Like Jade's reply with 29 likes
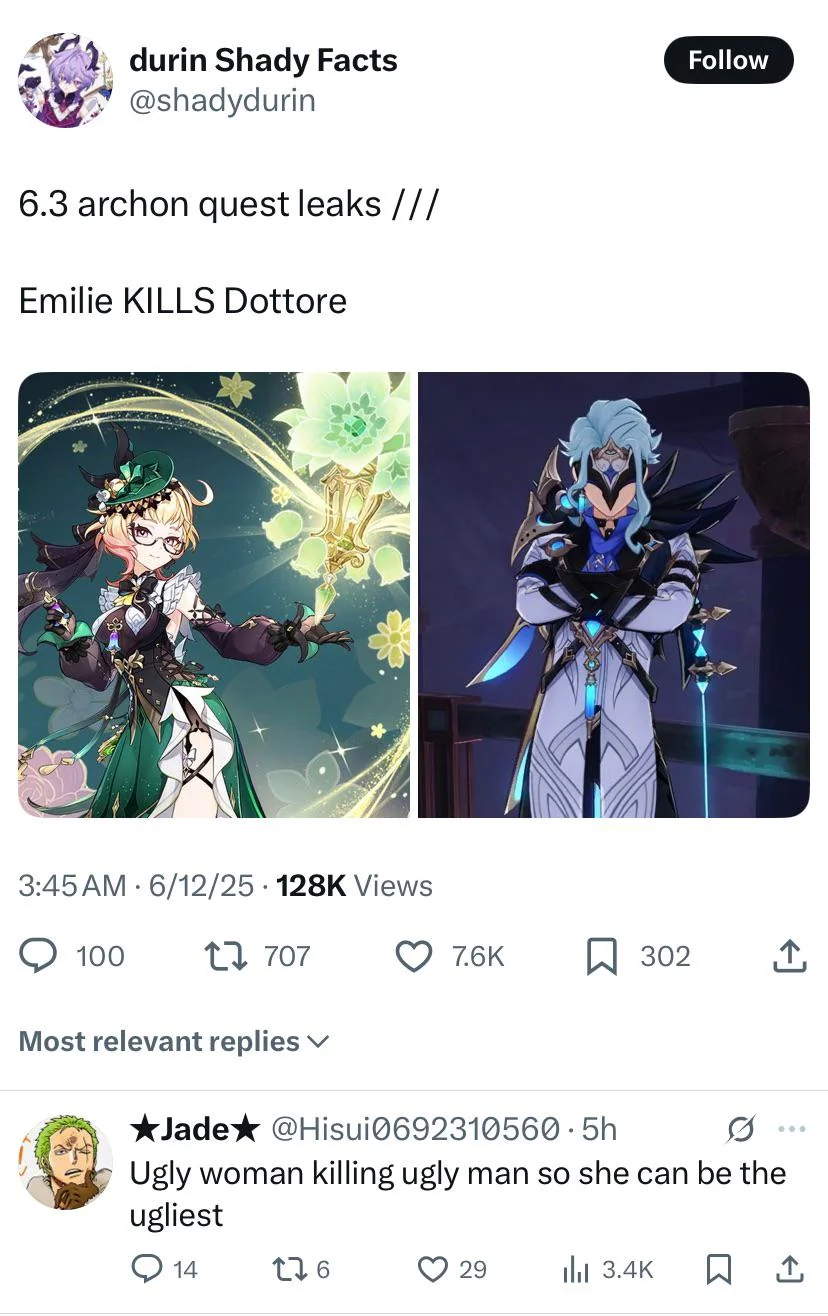Screen dimensions: 828x1316 [x=433, y=1269]
